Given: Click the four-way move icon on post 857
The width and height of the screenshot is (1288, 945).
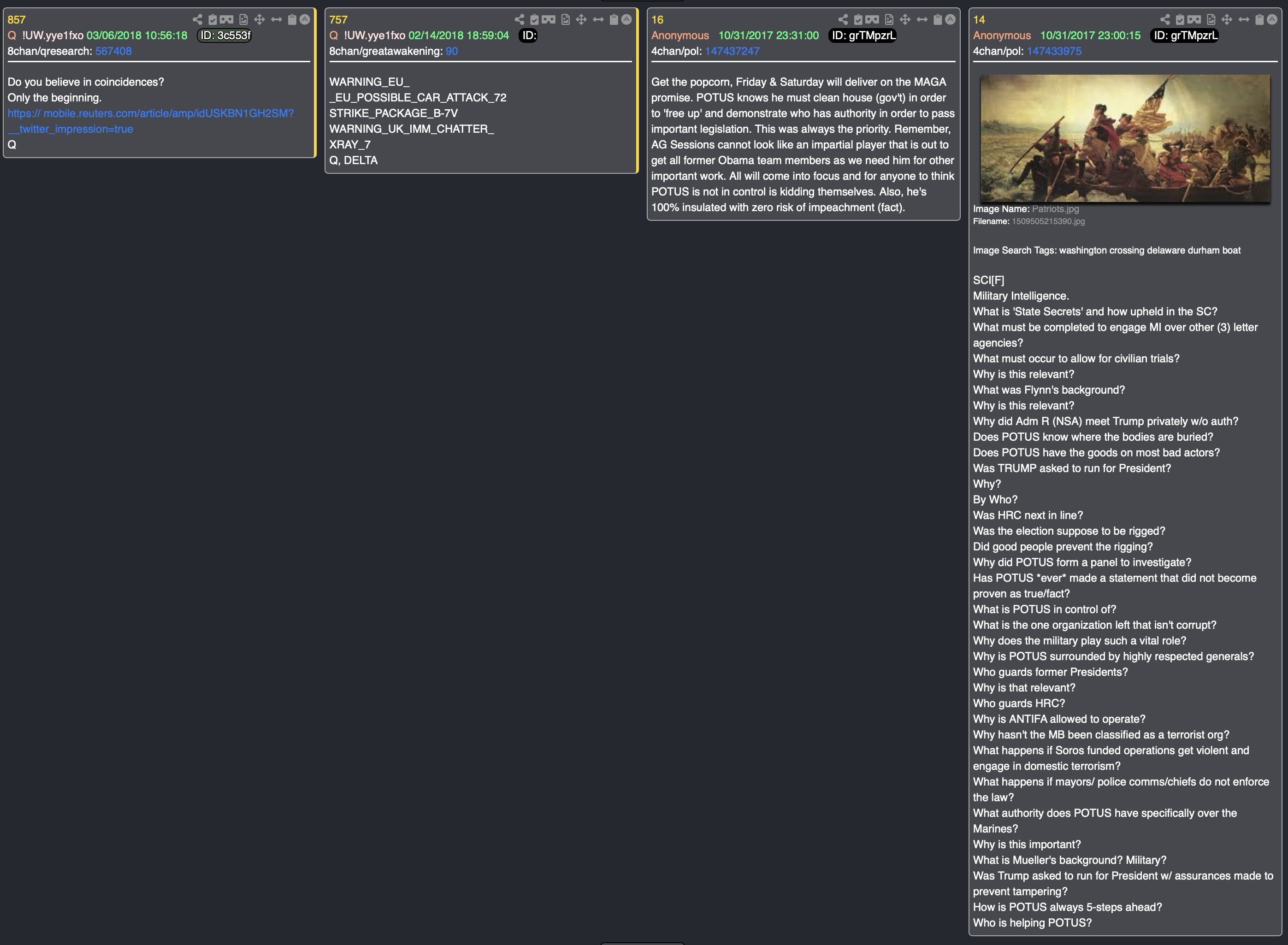Looking at the screenshot, I should pos(260,19).
